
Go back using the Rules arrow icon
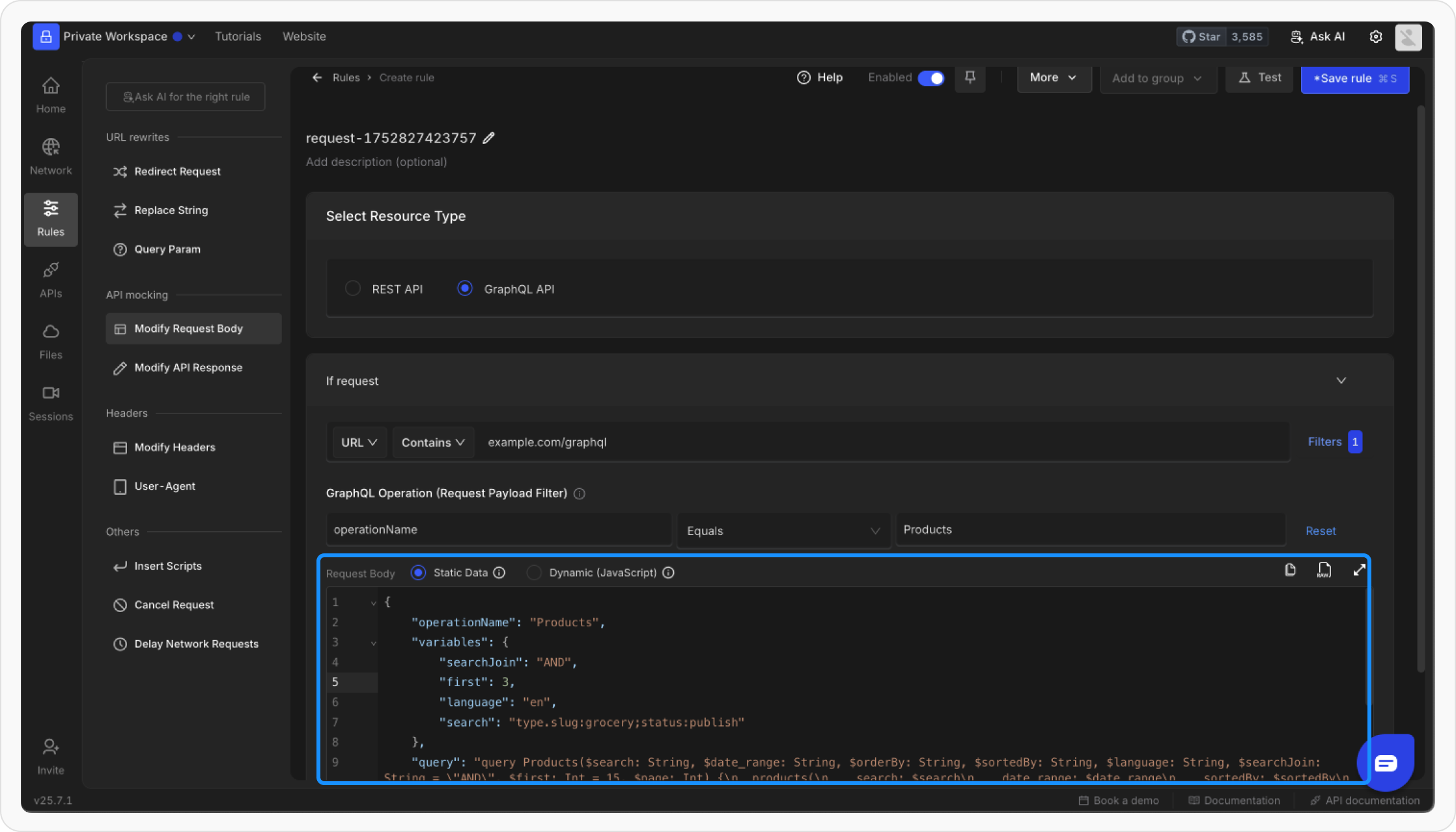tap(317, 78)
